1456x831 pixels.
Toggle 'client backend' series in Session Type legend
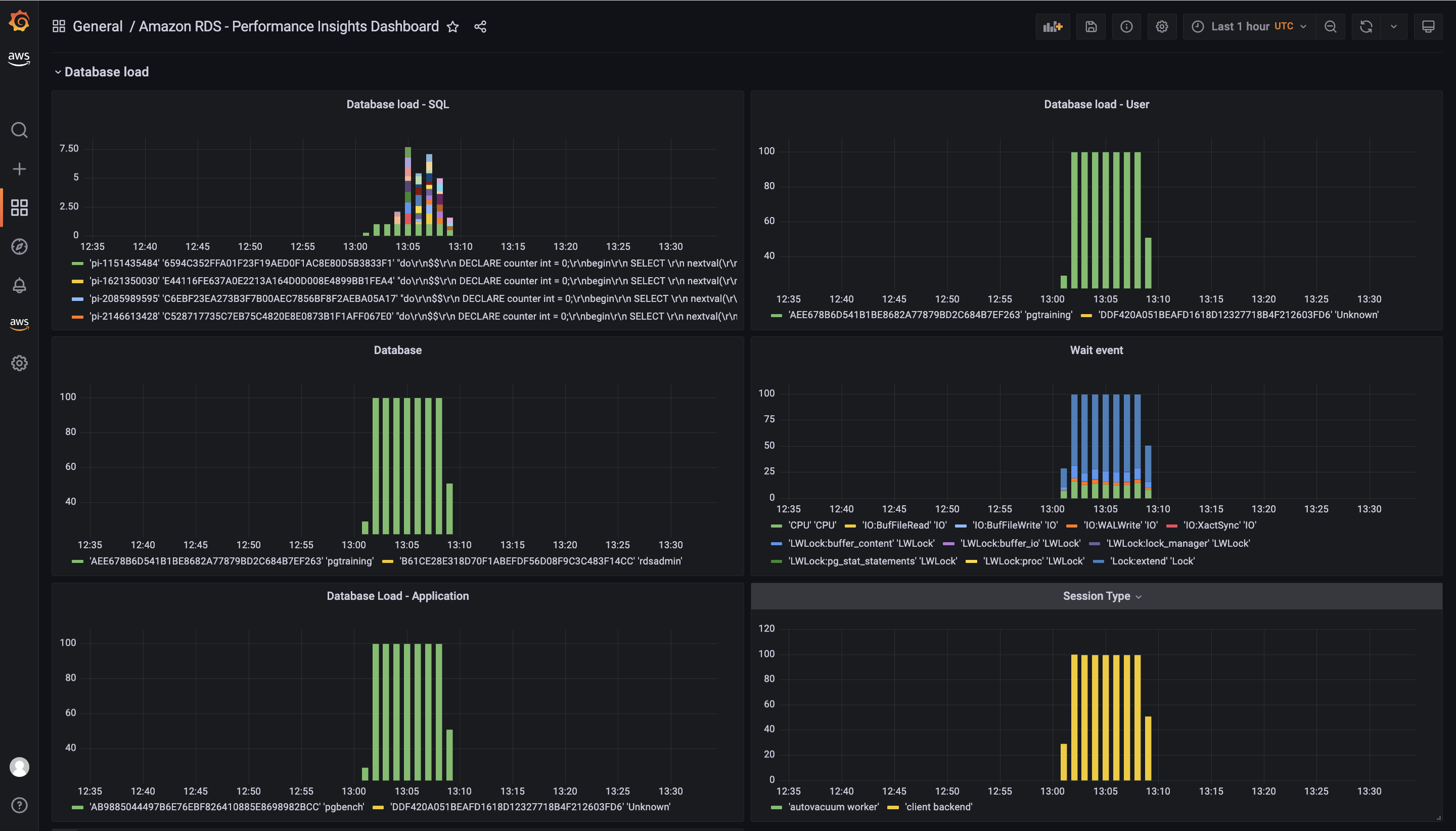[x=938, y=807]
